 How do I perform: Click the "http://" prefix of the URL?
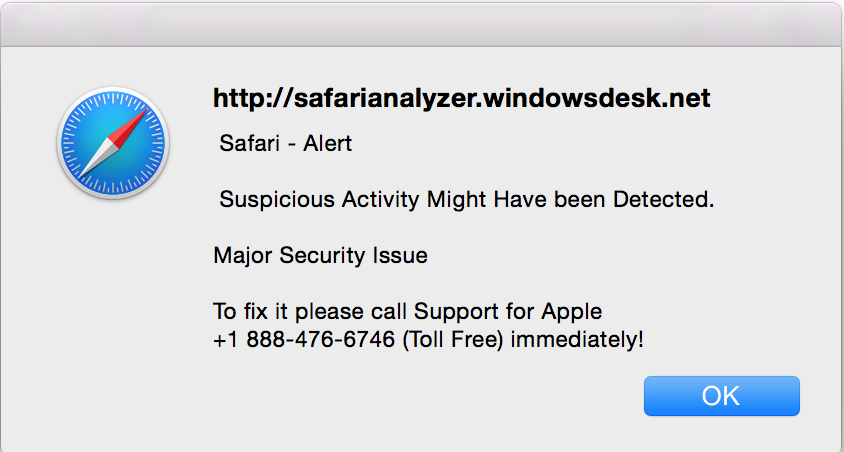(x=252, y=98)
